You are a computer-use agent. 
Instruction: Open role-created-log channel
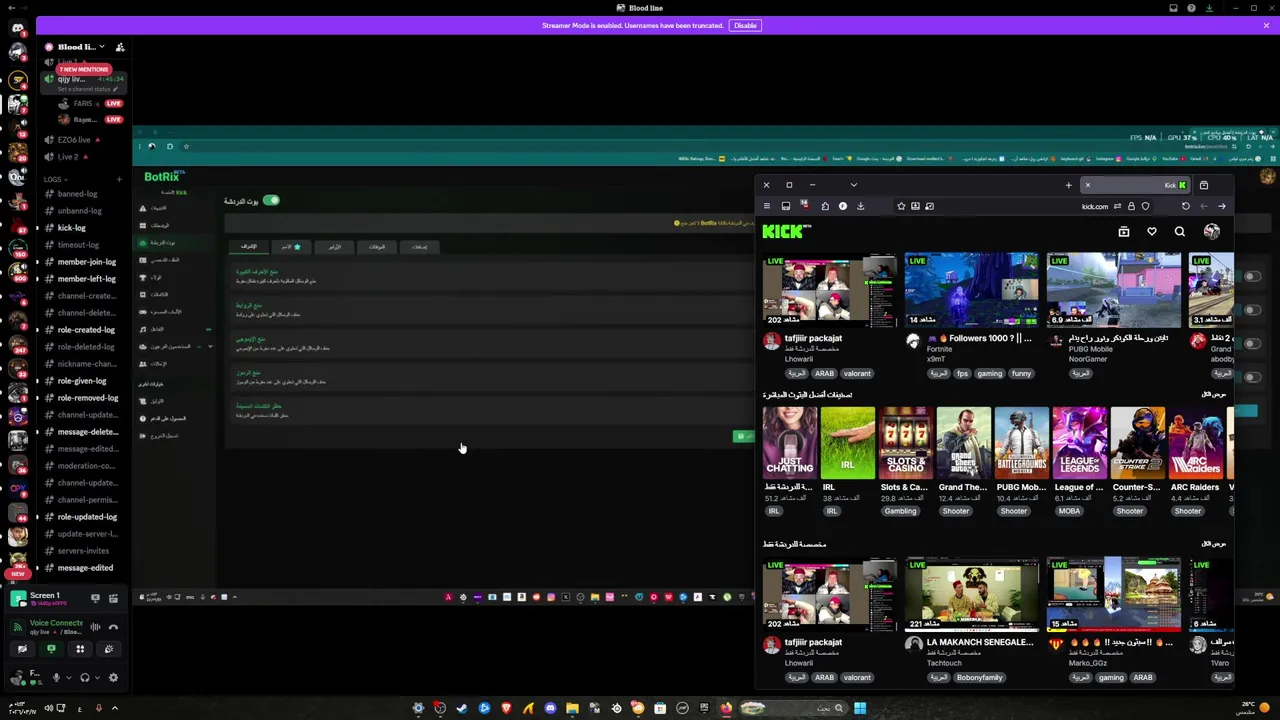(86, 330)
